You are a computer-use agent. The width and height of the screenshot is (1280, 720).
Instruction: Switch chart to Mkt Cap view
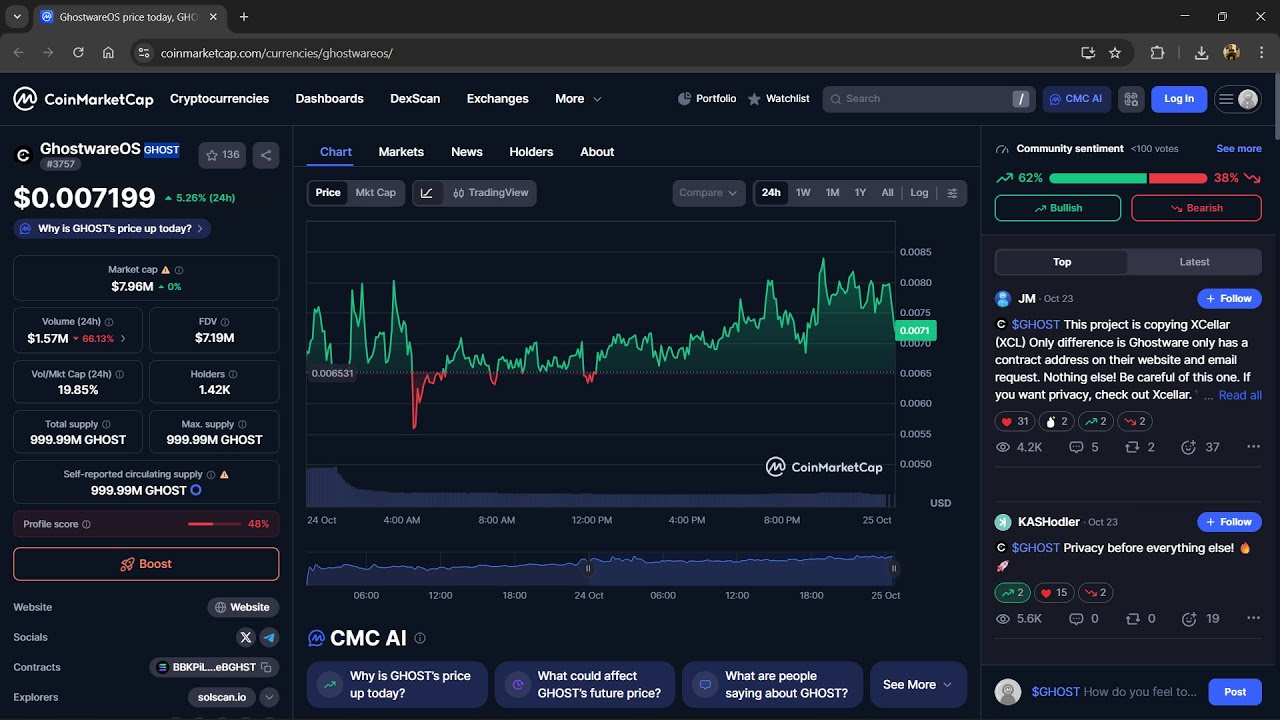376,193
